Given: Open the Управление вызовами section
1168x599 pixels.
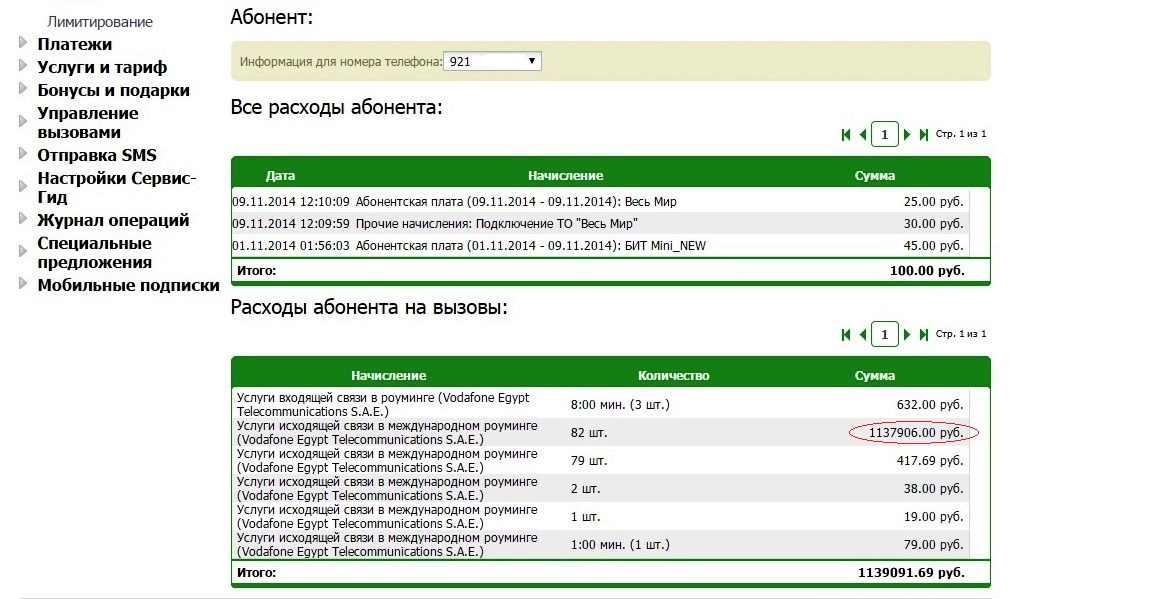Looking at the screenshot, I should click(88, 123).
